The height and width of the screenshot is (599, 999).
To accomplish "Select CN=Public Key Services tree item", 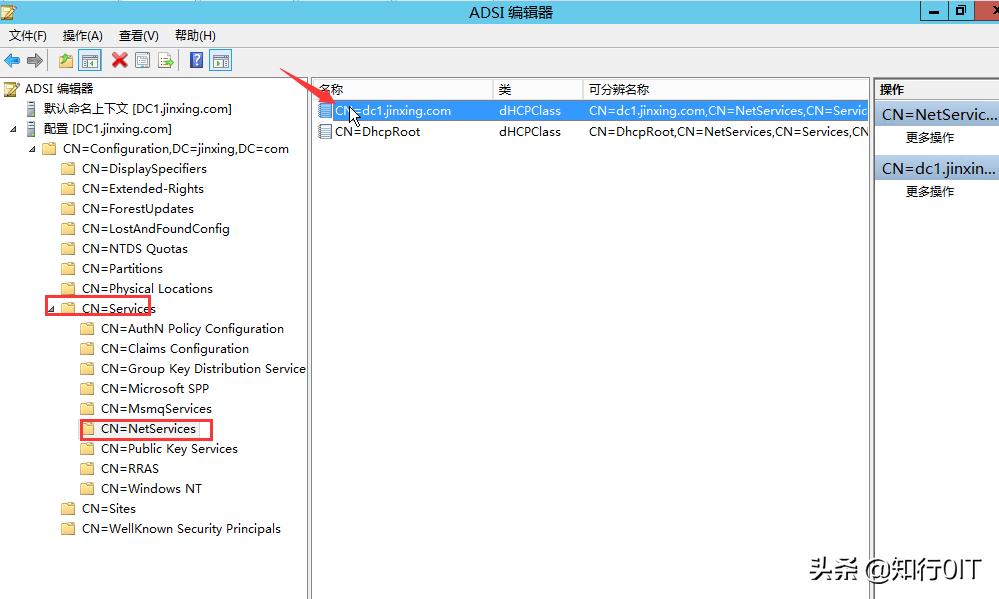I will 169,449.
